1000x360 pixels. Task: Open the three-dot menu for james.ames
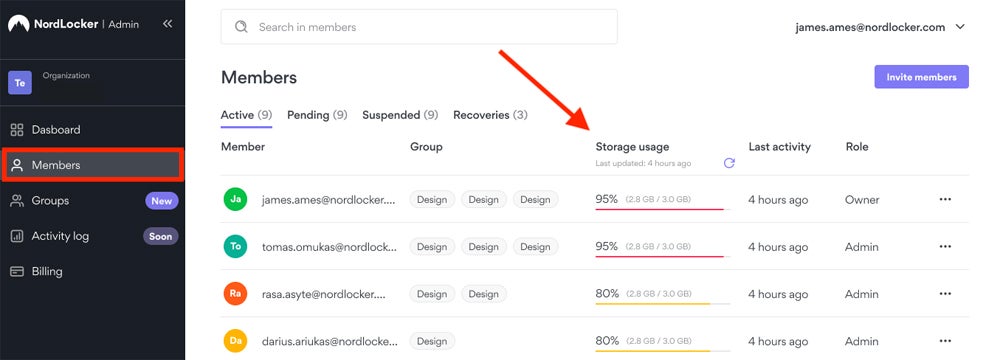click(945, 199)
